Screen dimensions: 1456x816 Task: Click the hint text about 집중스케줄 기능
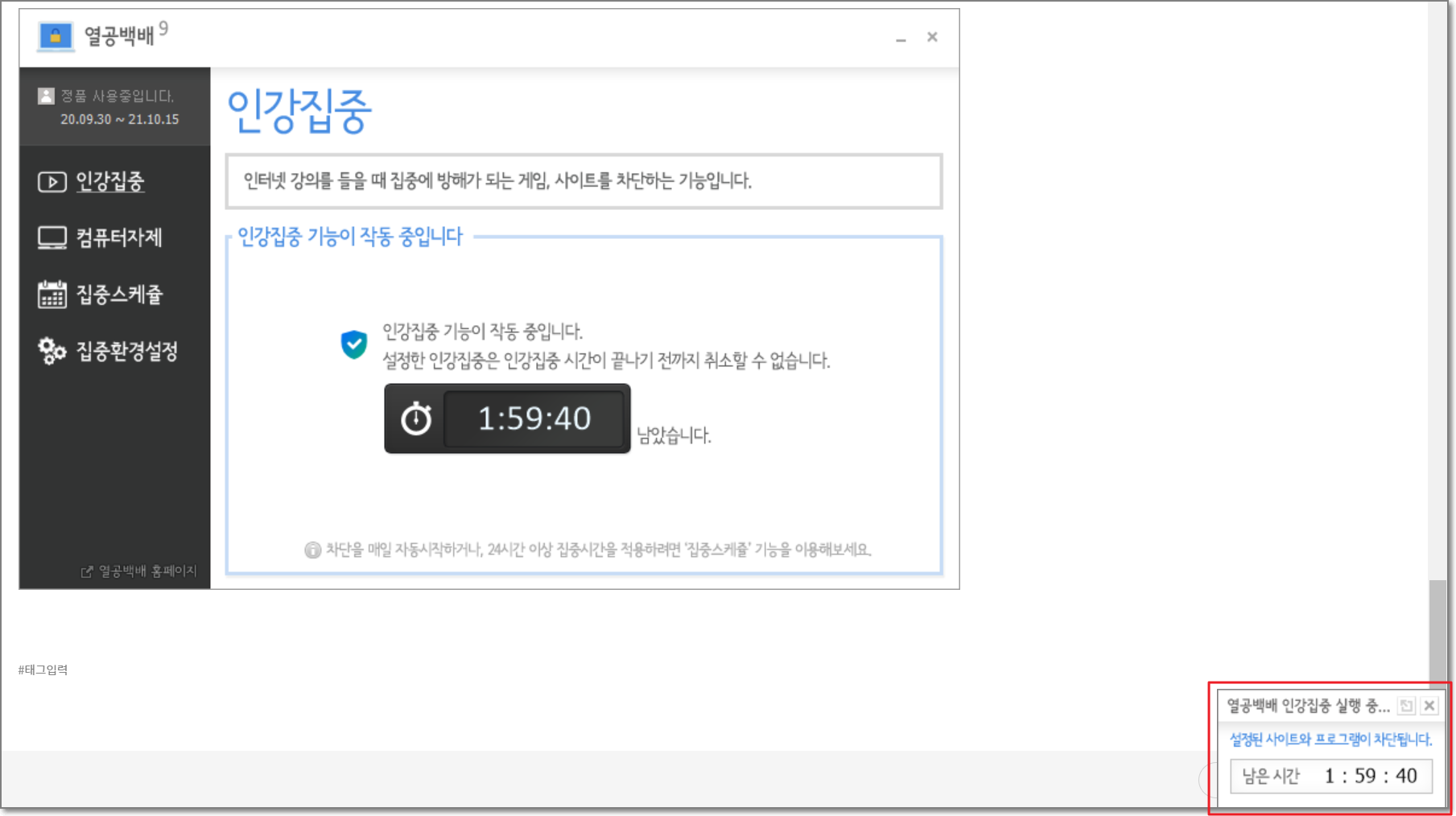[x=598, y=550]
